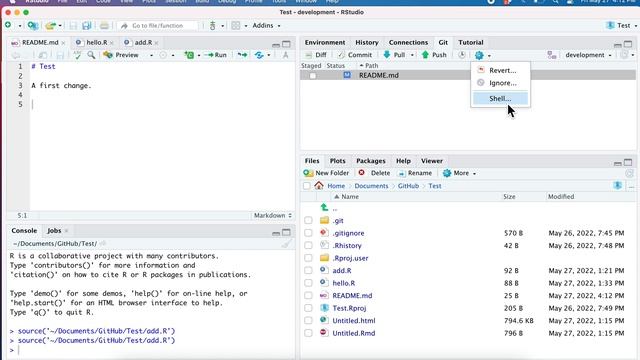
Task: Open README.md file link in Files
Action: pos(352,296)
